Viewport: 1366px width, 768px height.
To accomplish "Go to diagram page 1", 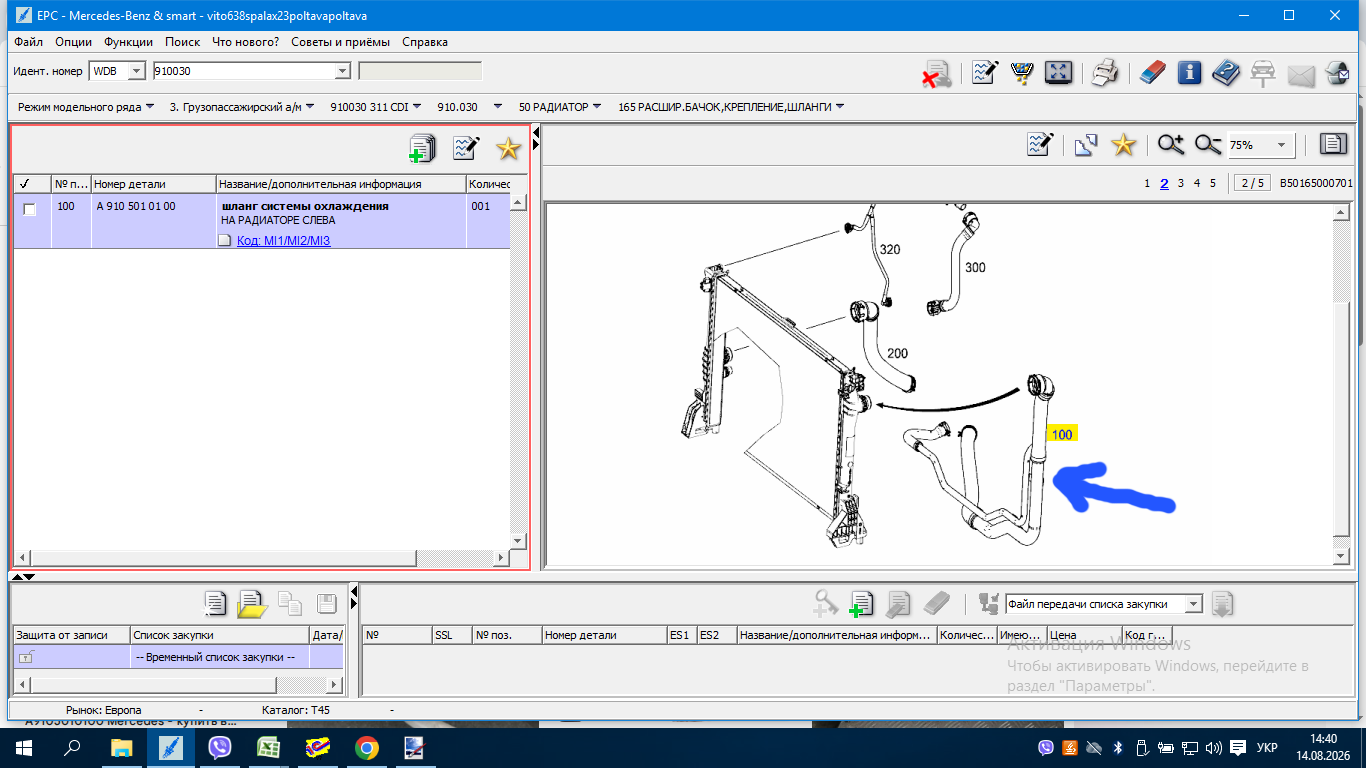I will 1147,183.
